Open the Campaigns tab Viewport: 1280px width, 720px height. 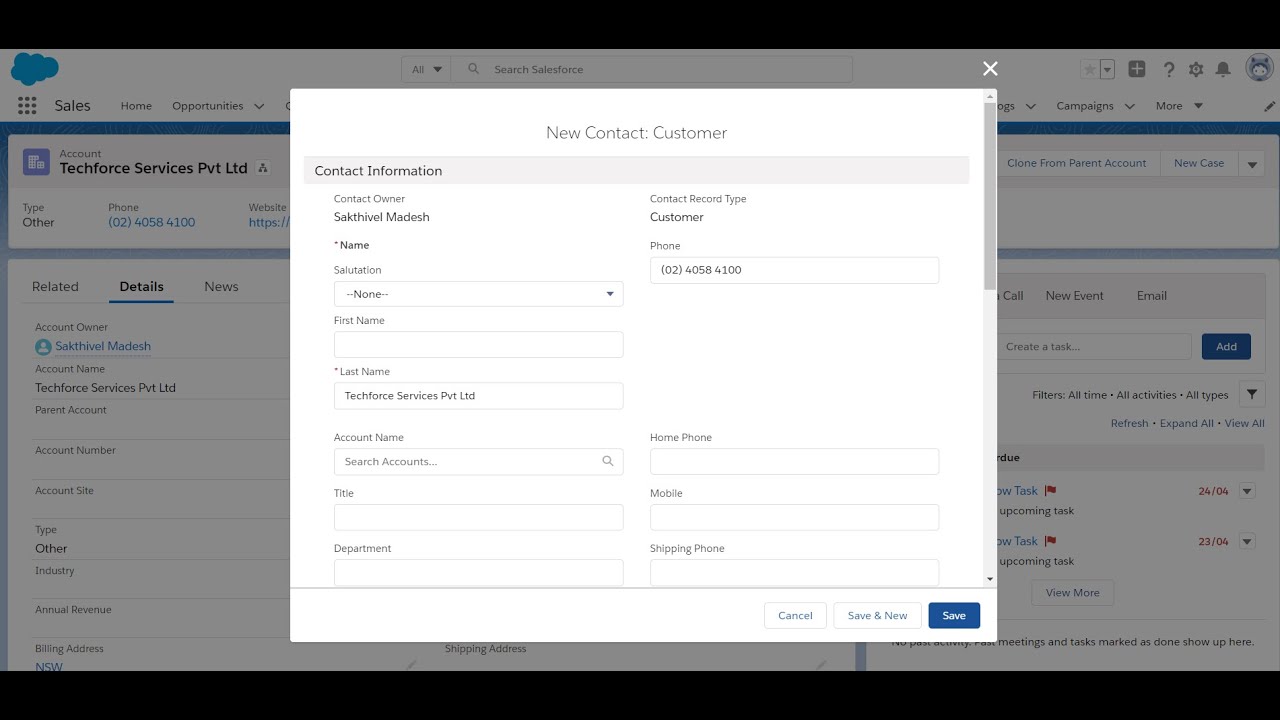[1085, 106]
